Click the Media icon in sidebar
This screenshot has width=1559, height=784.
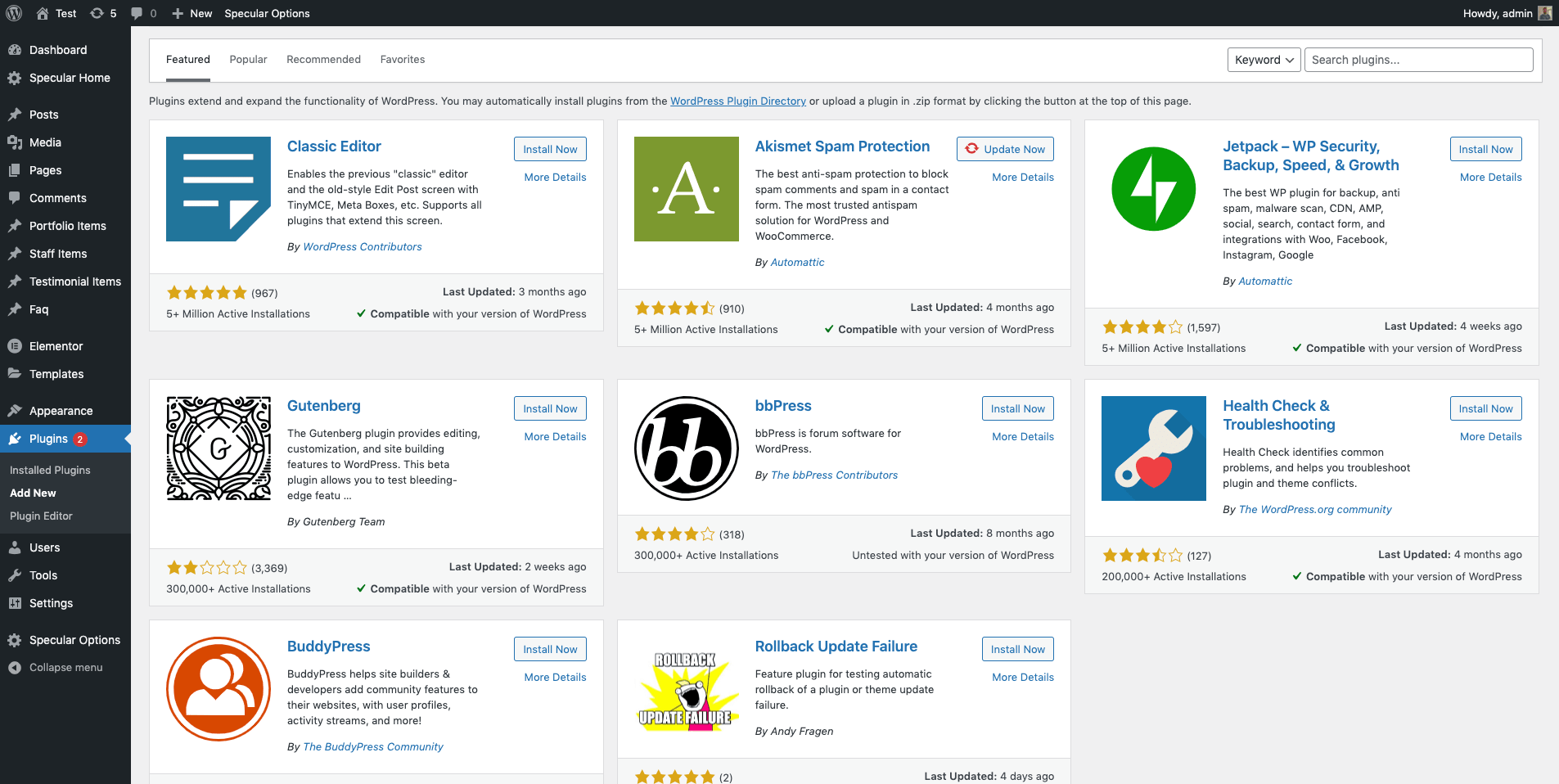[15, 142]
